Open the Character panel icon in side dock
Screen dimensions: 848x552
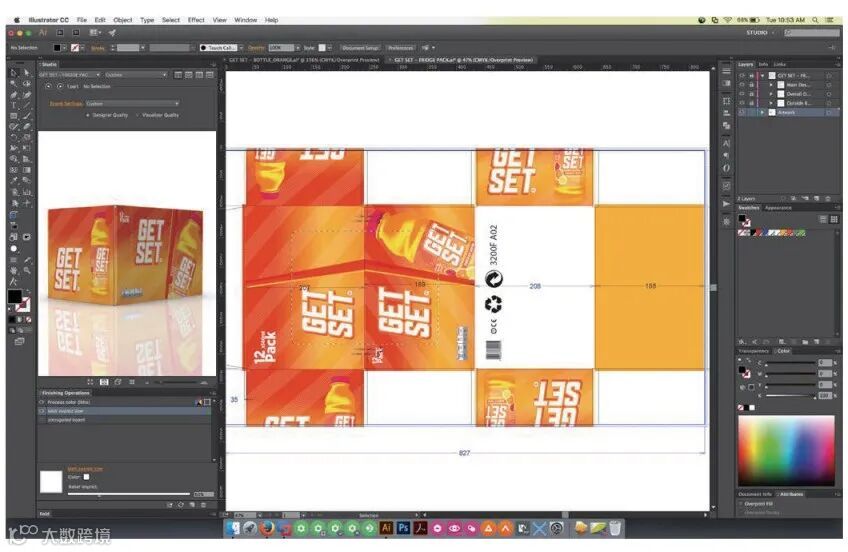coord(726,143)
